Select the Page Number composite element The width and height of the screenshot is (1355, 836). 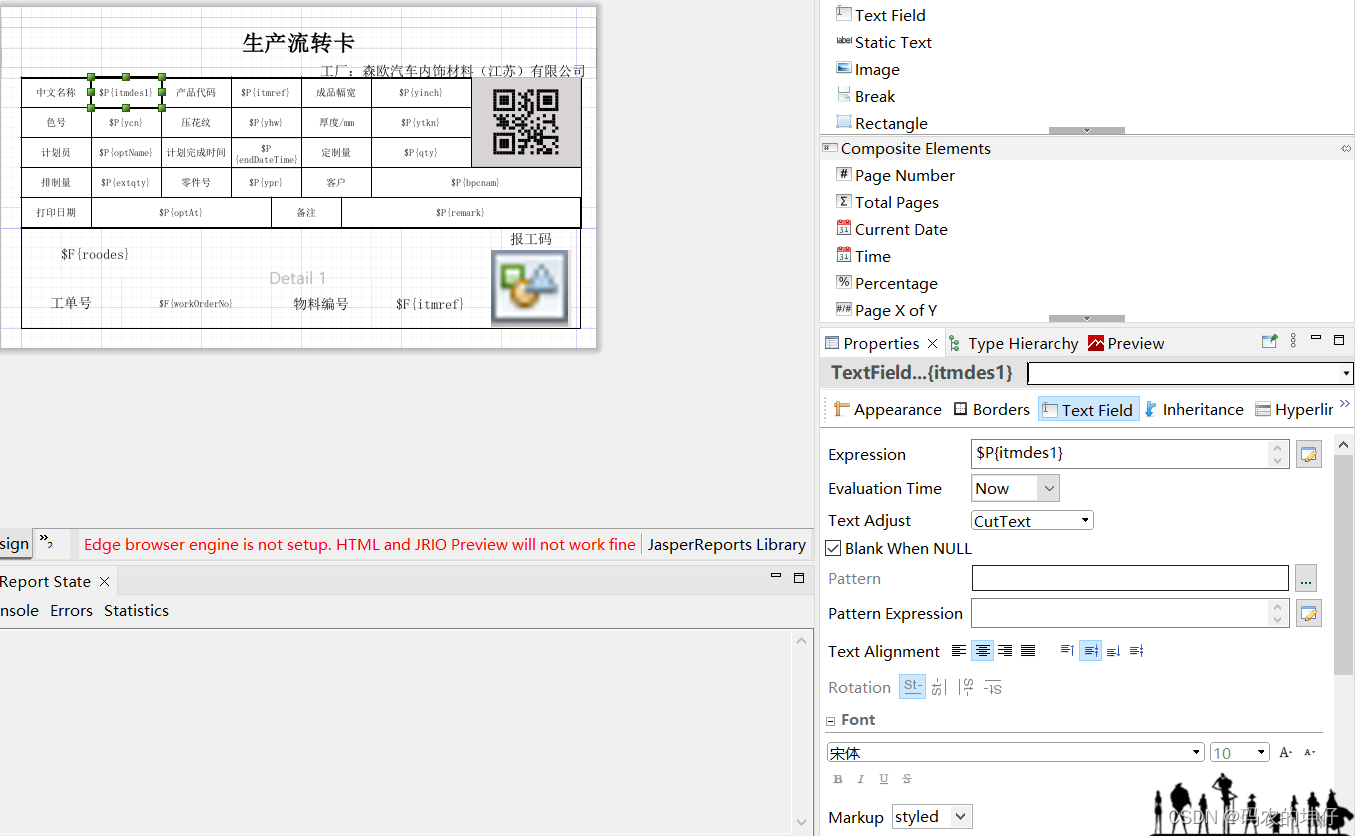903,174
